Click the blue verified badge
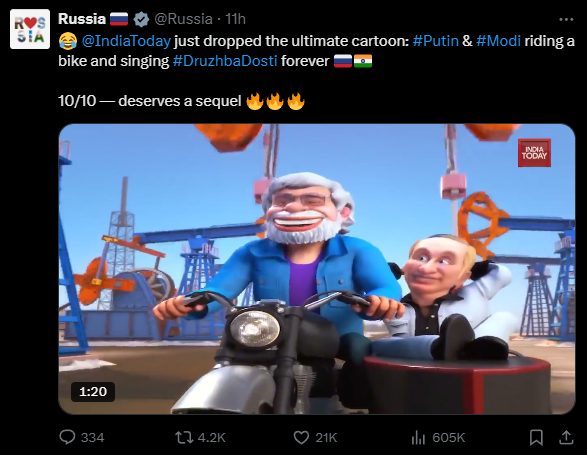The height and width of the screenshot is (455, 587). click(141, 19)
